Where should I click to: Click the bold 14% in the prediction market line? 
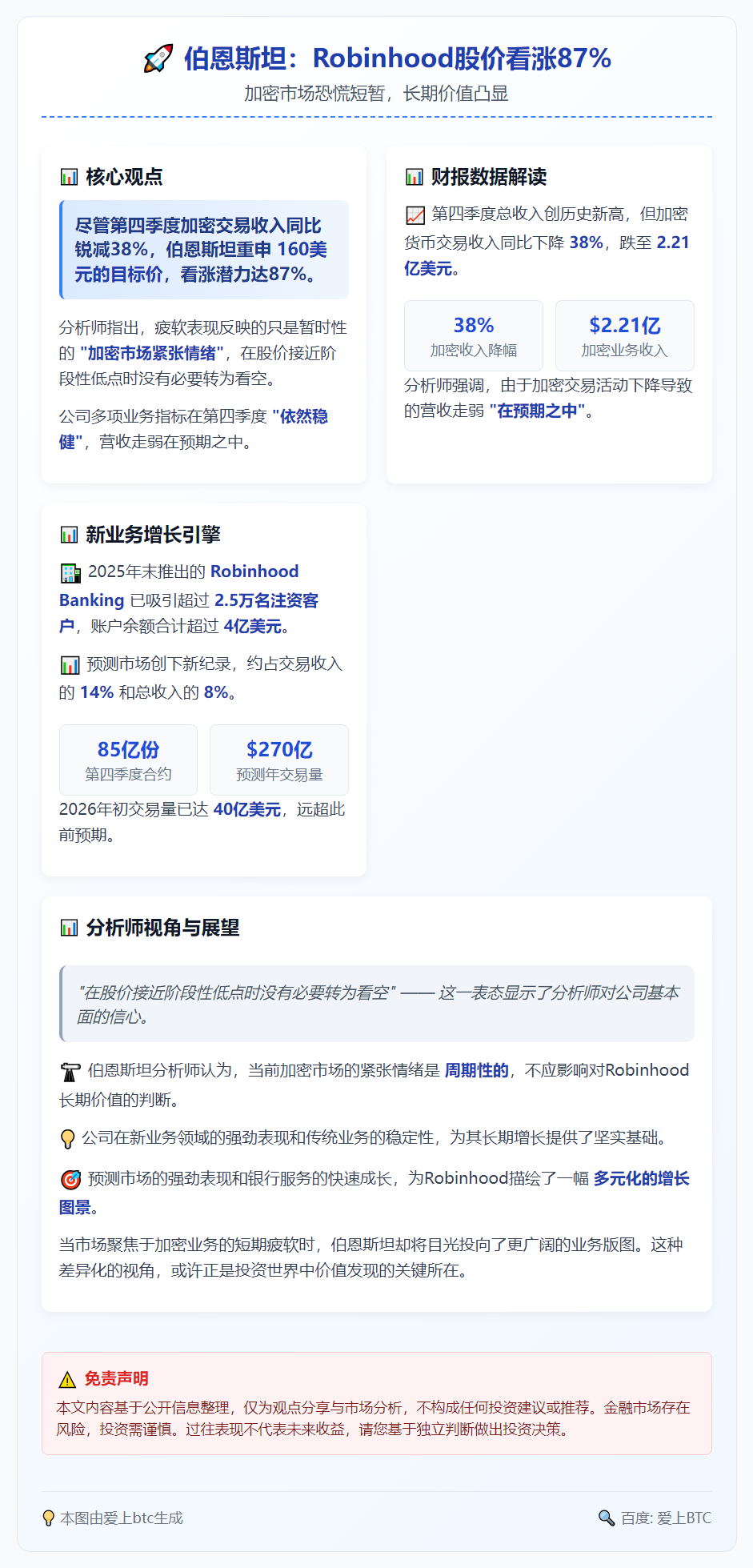point(97,692)
